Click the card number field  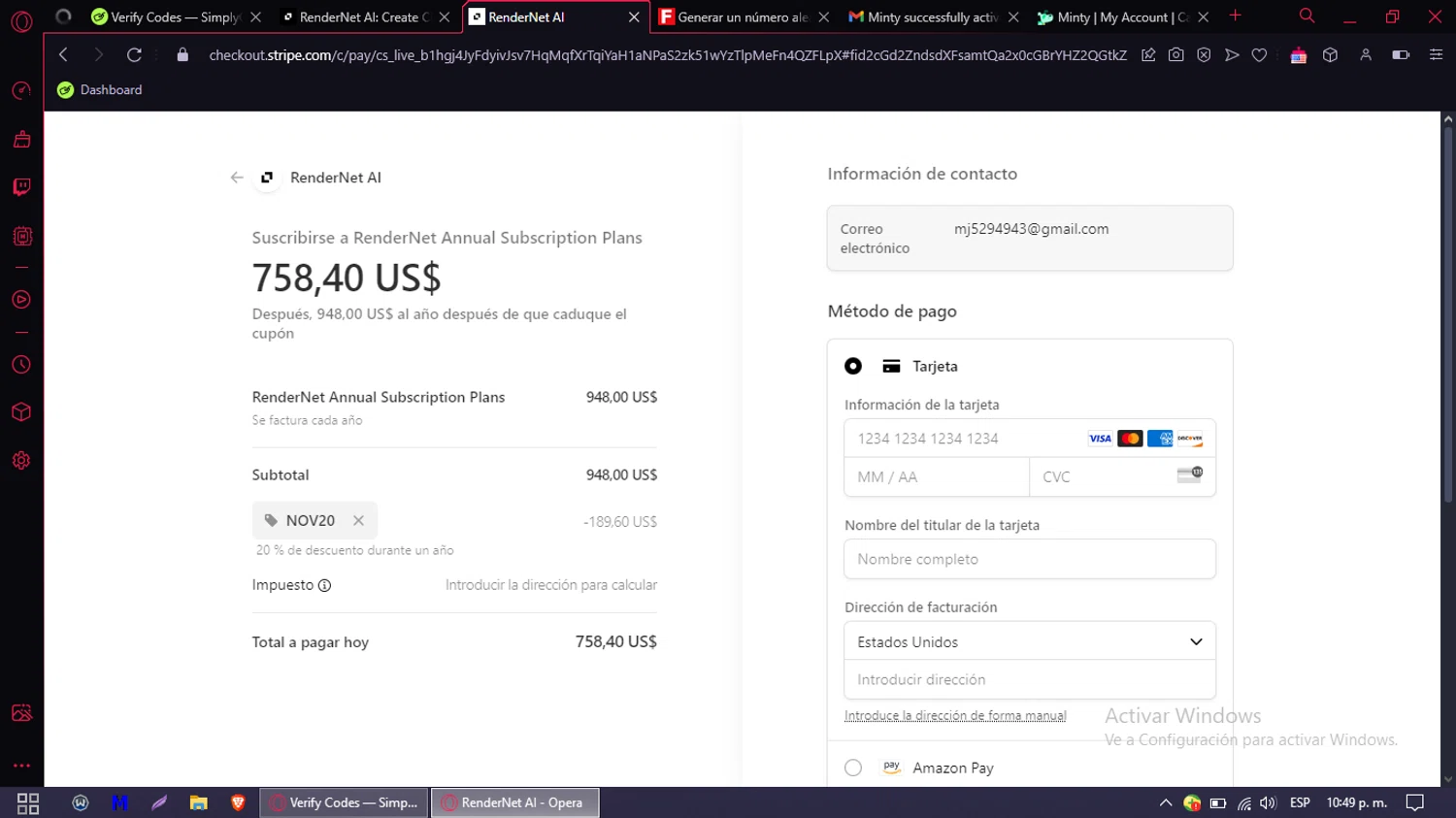(1030, 439)
